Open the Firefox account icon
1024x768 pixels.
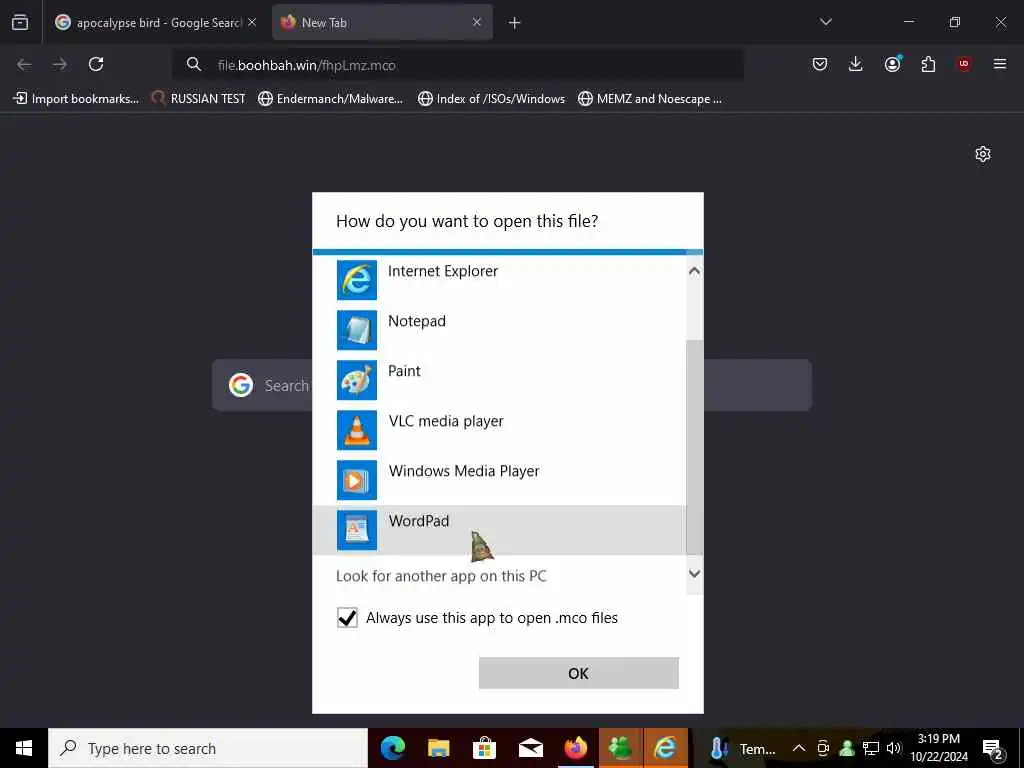tap(892, 64)
